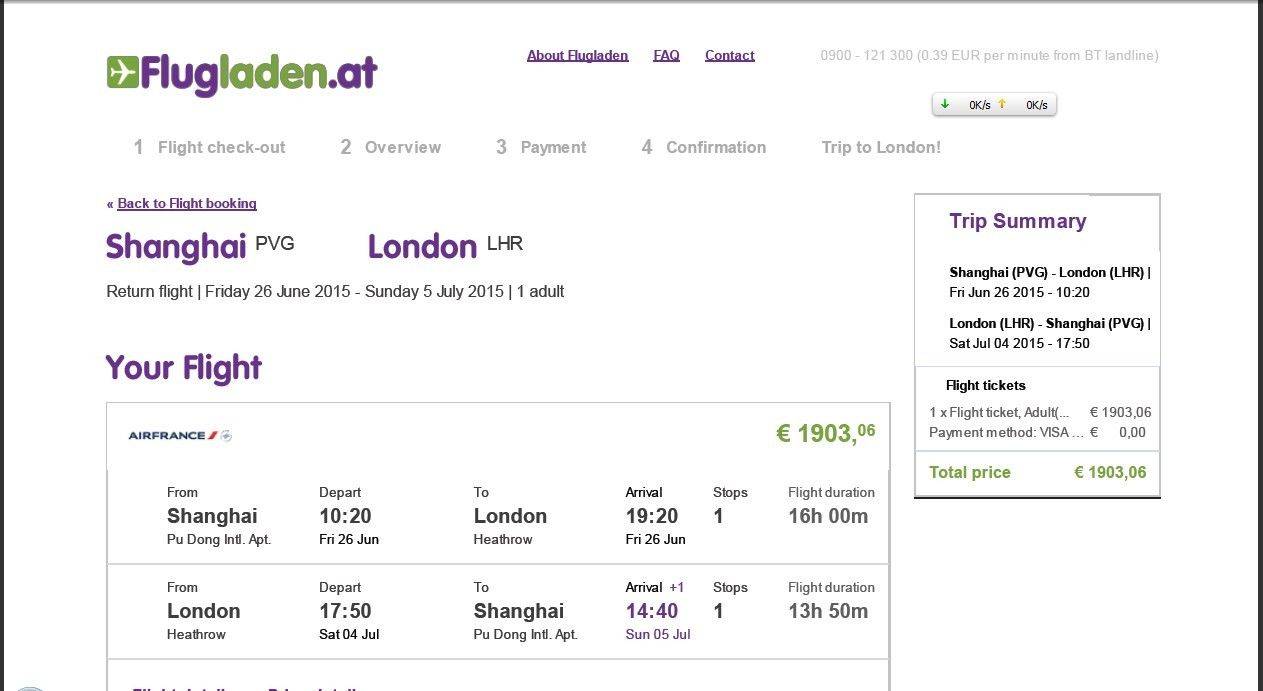Click the yellow upload arrow icon

[x=1002, y=104]
